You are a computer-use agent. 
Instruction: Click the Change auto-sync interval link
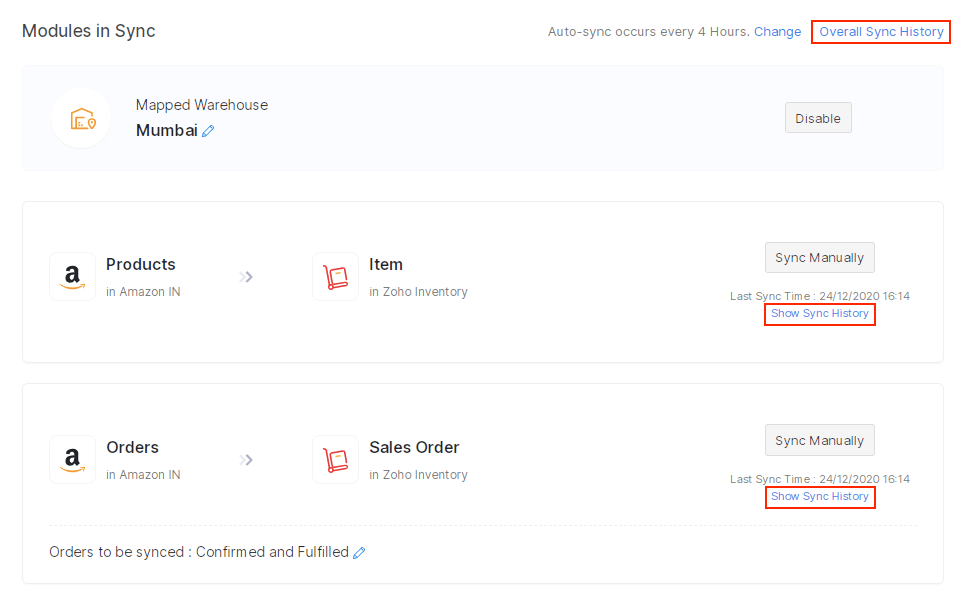tap(778, 31)
